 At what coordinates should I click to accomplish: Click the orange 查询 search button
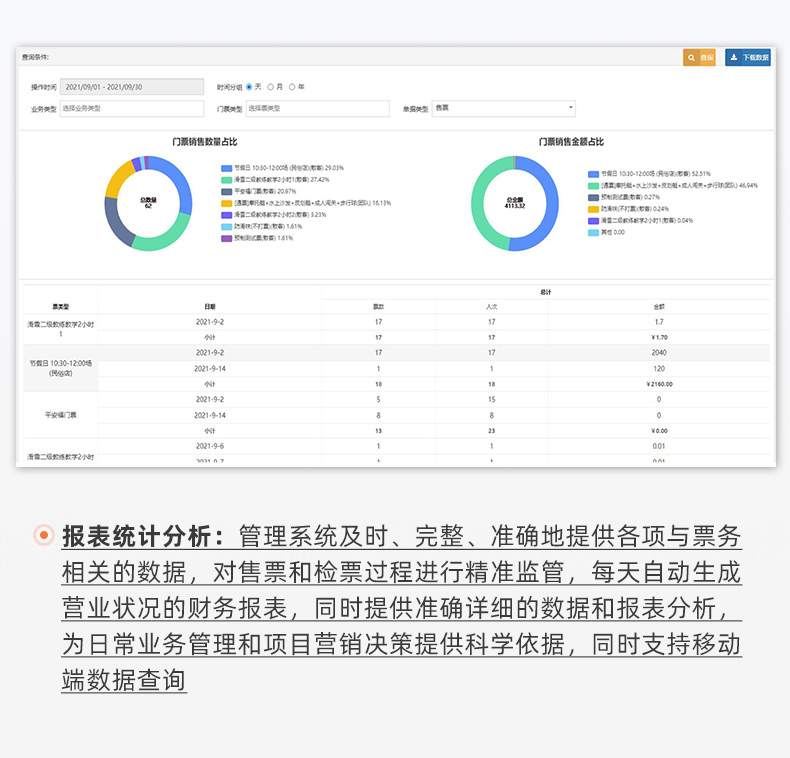click(x=699, y=58)
